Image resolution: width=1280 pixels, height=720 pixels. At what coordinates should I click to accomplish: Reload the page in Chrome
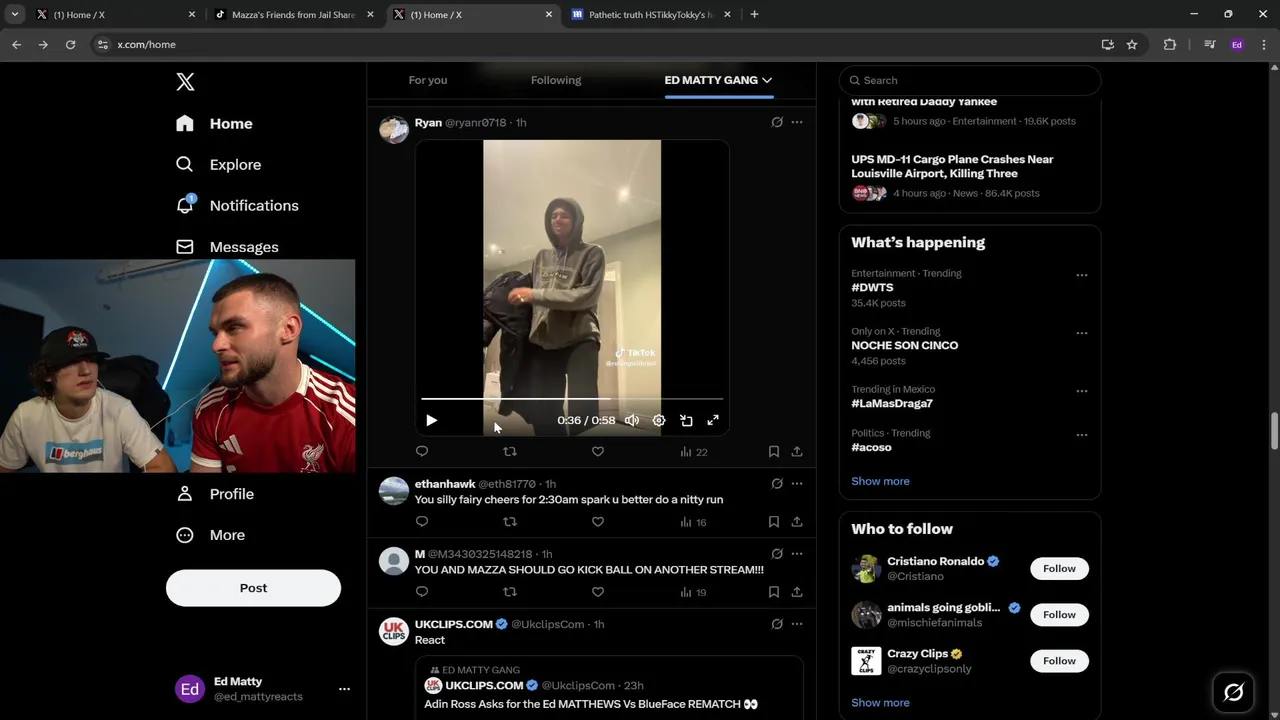point(70,44)
